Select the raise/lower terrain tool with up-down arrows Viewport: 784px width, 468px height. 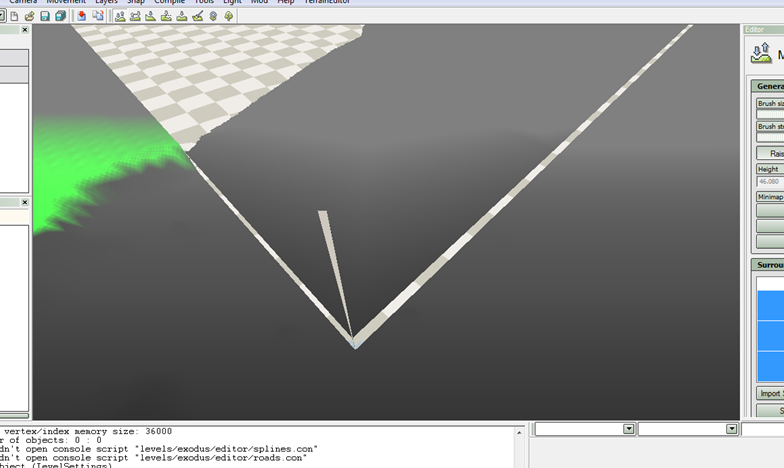point(120,16)
